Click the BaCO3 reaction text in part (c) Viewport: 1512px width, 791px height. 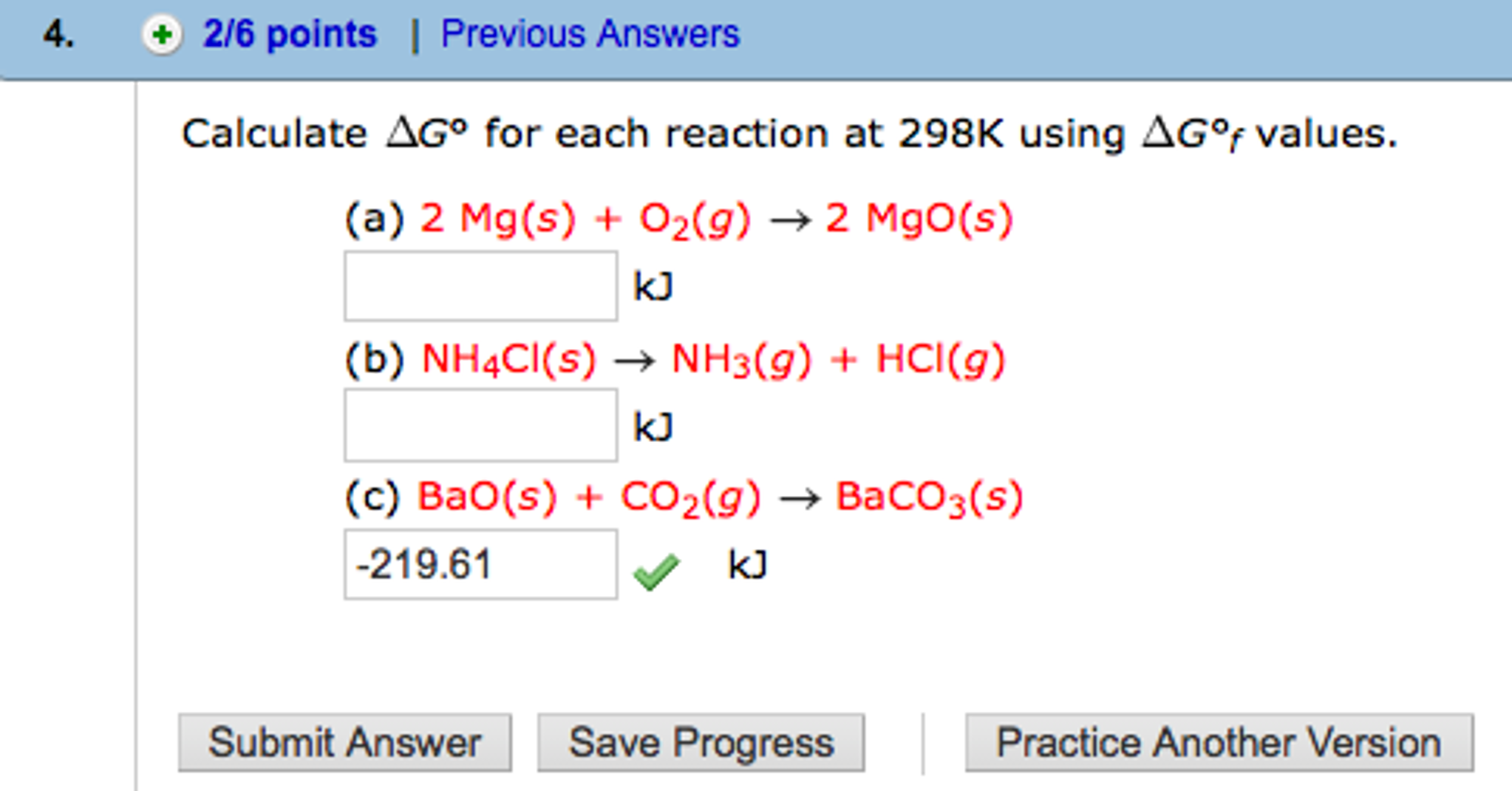click(684, 497)
